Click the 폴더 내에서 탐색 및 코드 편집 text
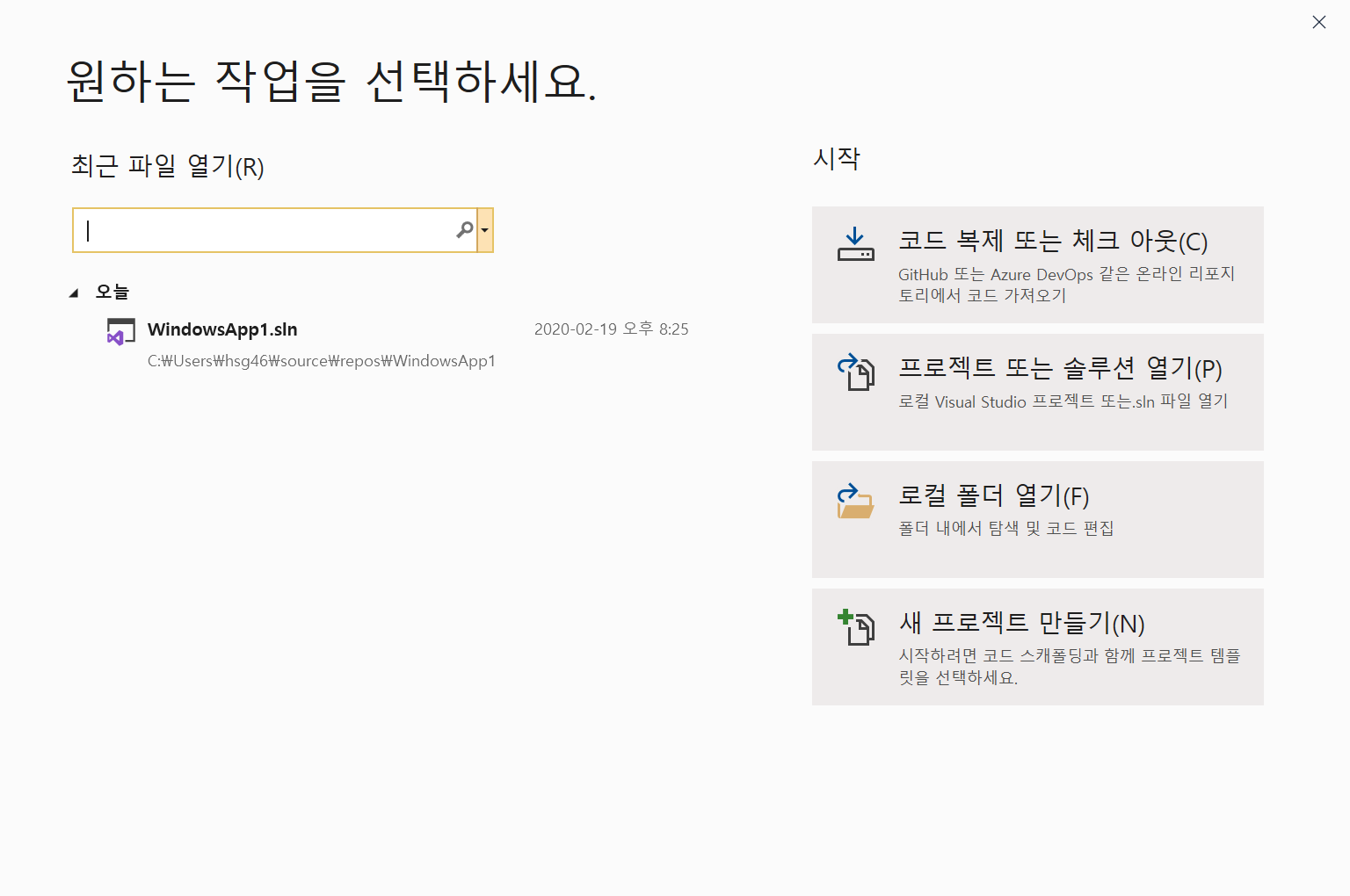The height and width of the screenshot is (896, 1350). (1006, 528)
